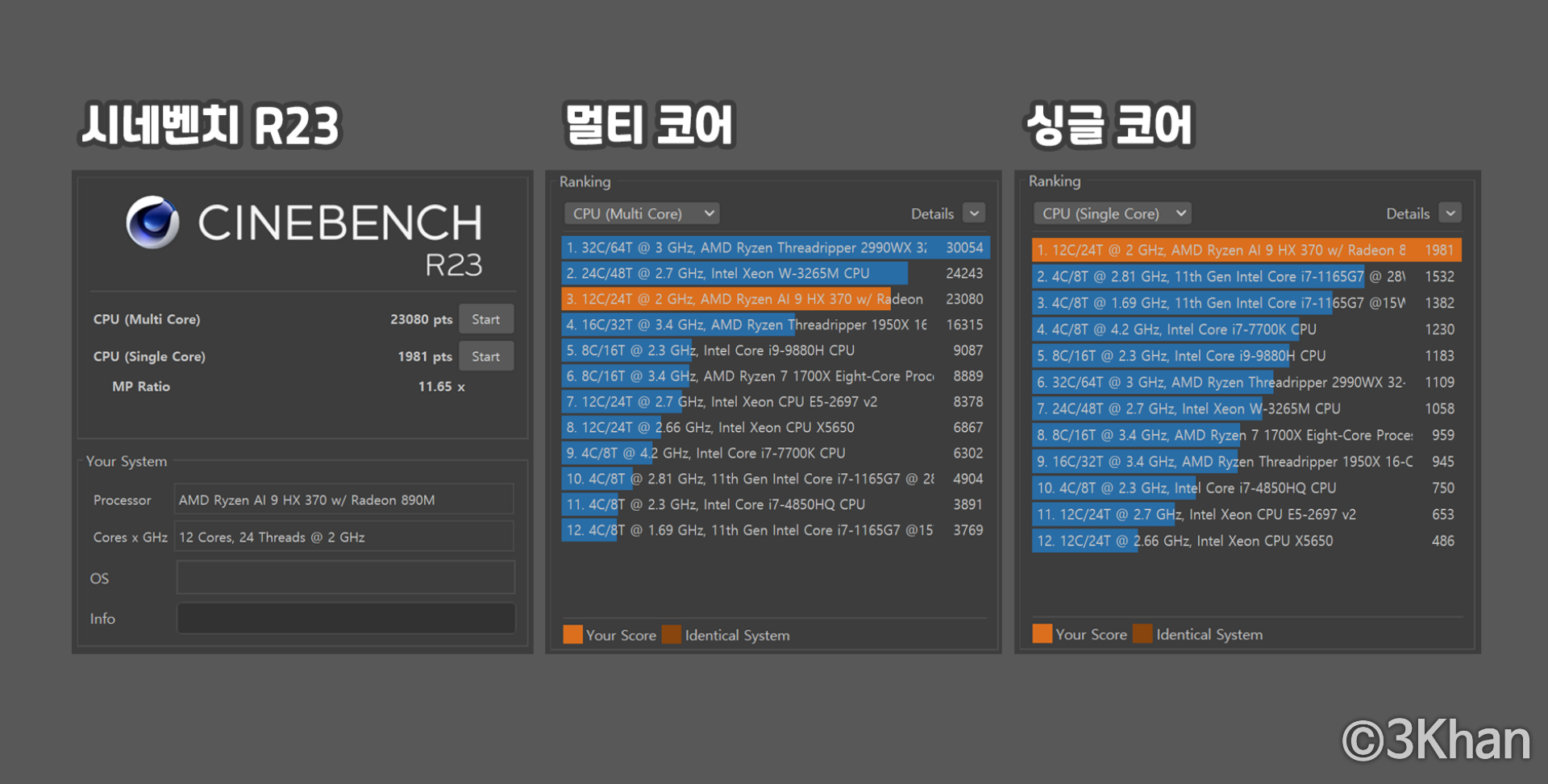1548x784 pixels.
Task: Select Xeon W-3265M row scoring 24243
Action: tap(775, 273)
